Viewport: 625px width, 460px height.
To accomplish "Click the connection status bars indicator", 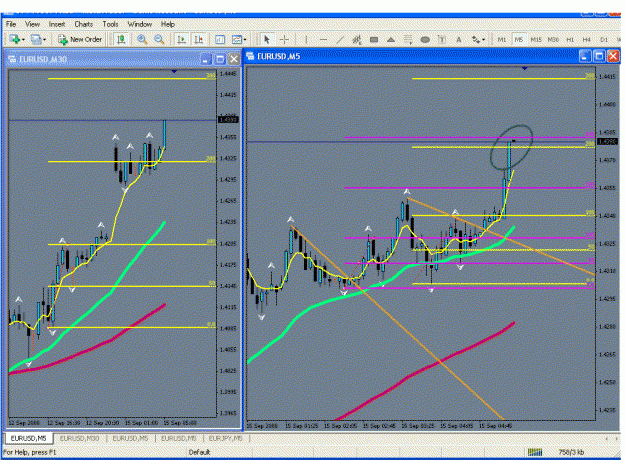I will click(535, 452).
